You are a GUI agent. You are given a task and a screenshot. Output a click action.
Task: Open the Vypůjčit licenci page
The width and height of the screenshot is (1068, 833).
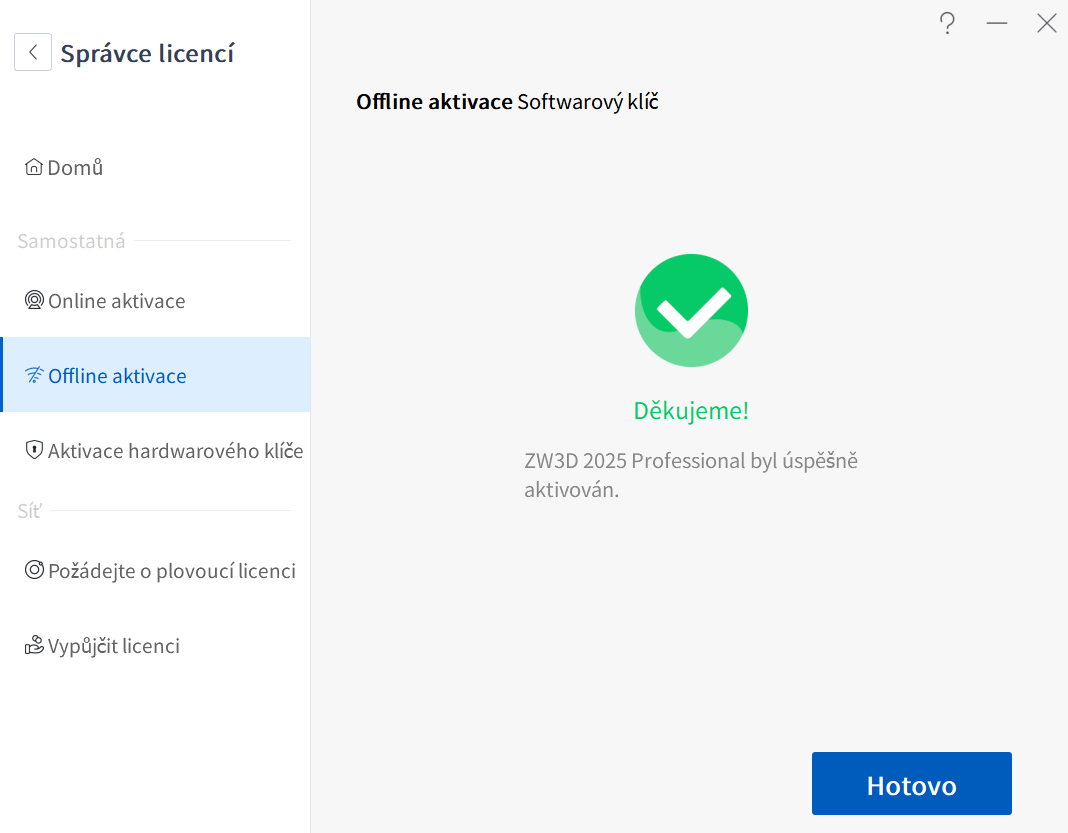click(x=111, y=645)
